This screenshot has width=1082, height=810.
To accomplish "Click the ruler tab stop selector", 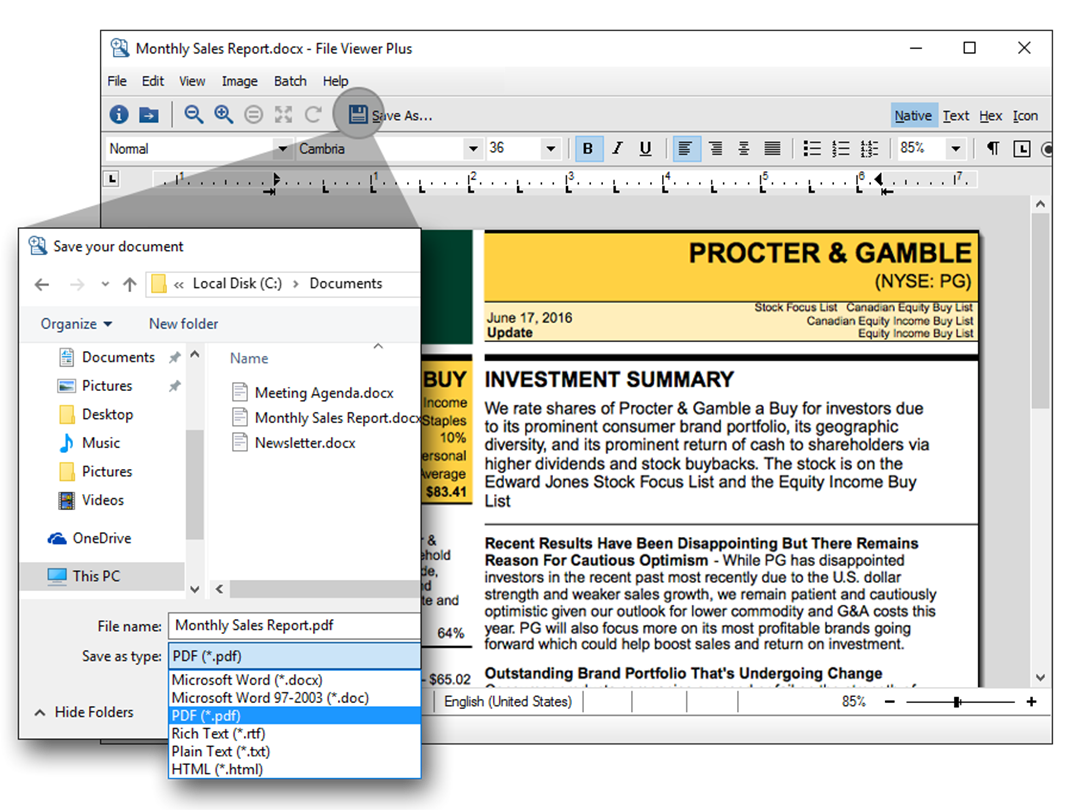I will (x=112, y=179).
